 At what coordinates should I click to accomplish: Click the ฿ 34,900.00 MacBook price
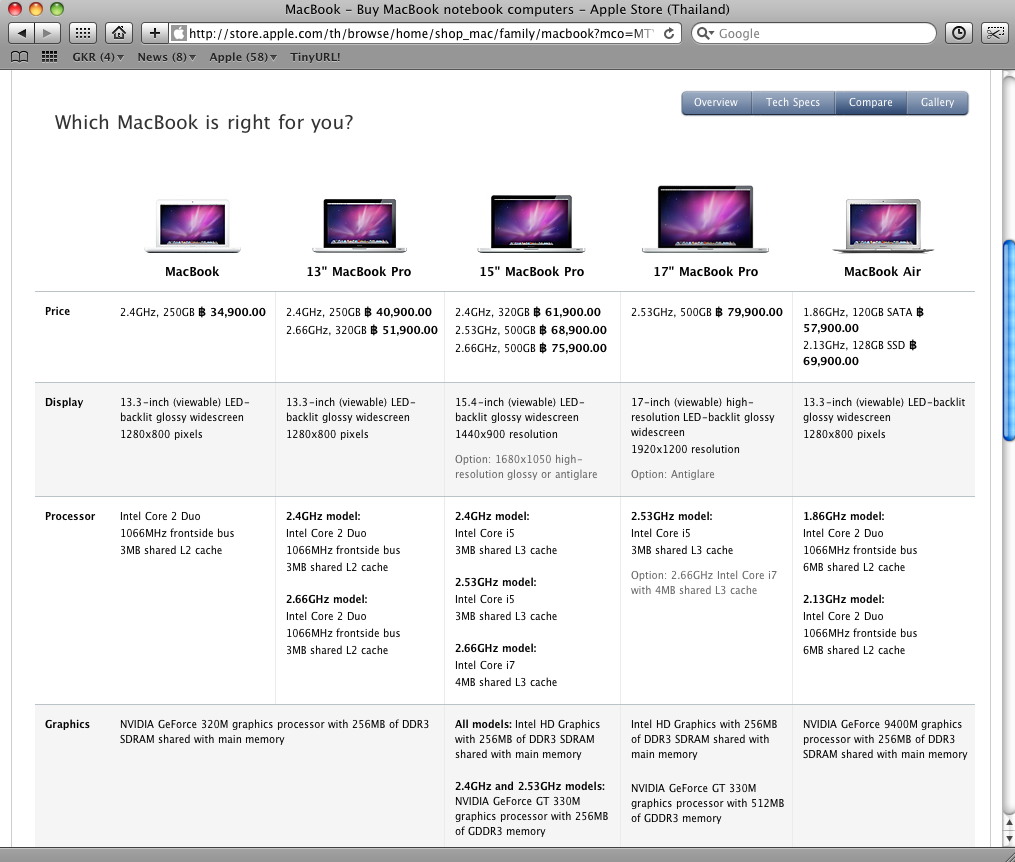point(232,312)
